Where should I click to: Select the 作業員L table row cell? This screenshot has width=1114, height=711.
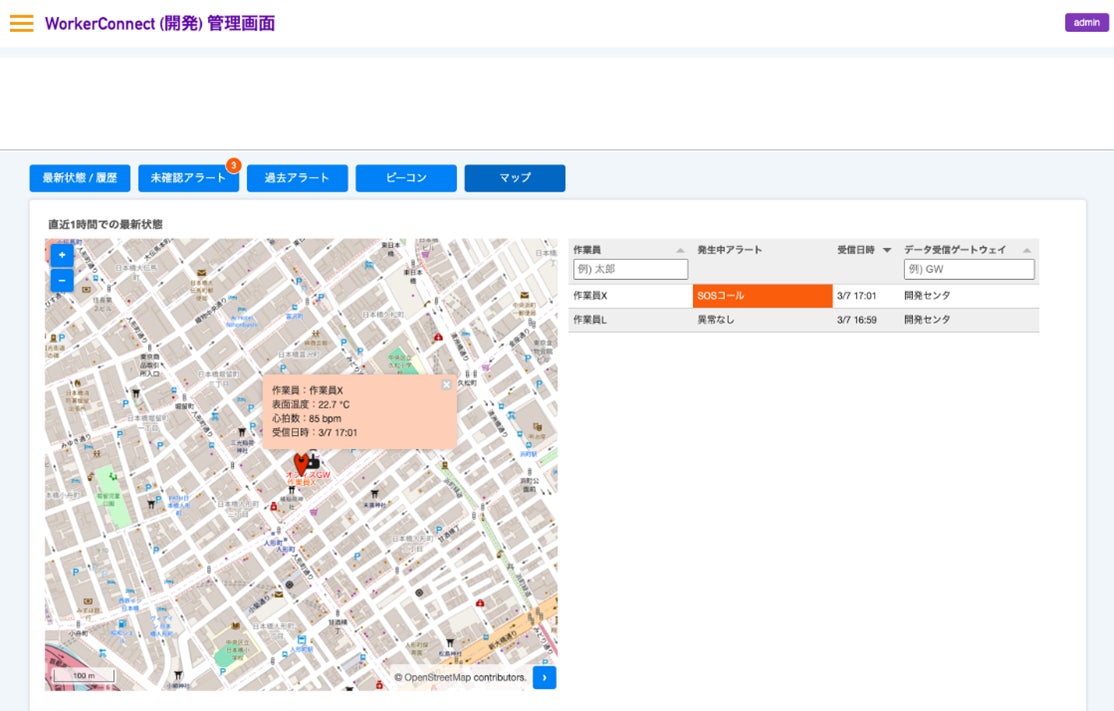[x=630, y=320]
